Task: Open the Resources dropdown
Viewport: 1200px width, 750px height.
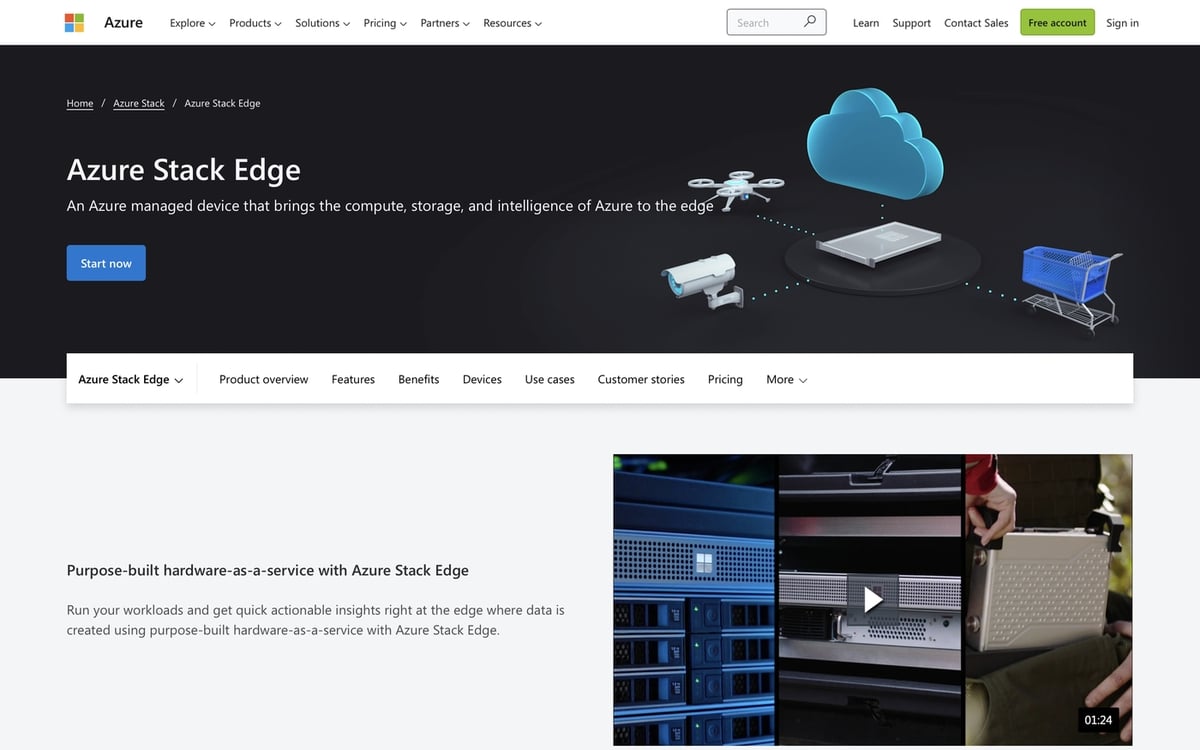Action: [x=512, y=22]
